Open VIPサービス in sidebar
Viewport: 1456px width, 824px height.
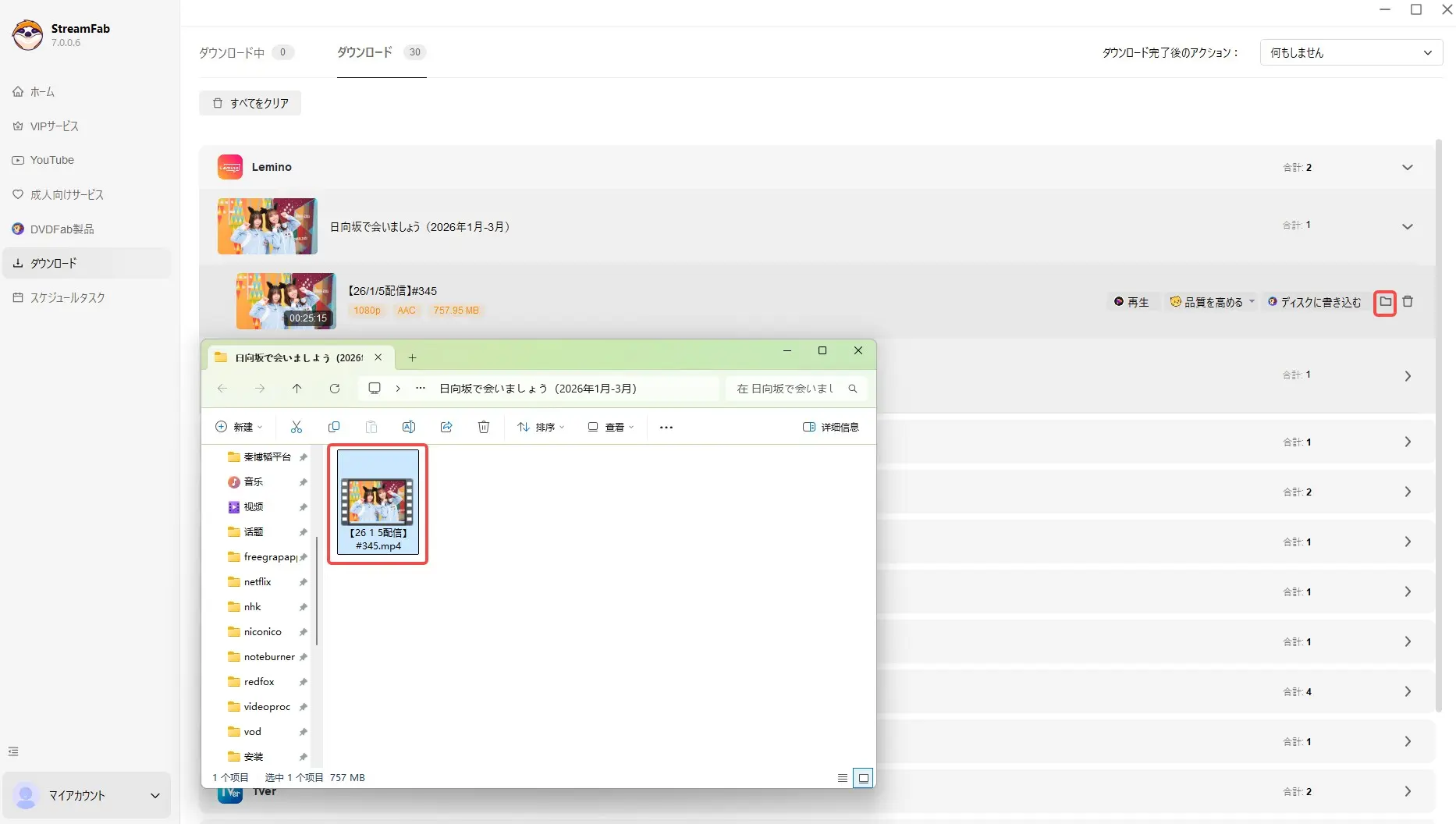click(x=87, y=126)
